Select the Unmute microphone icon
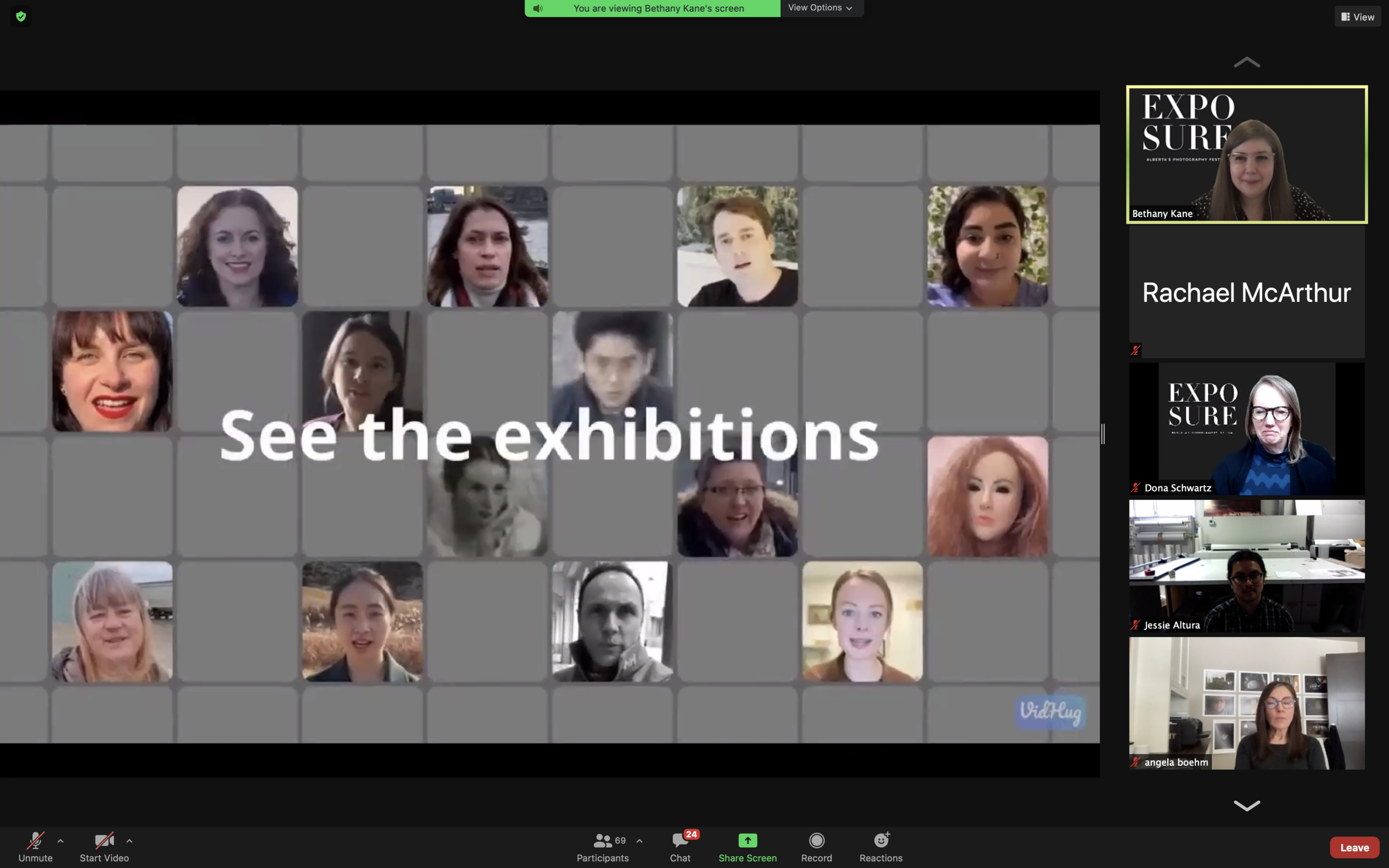 [34, 840]
